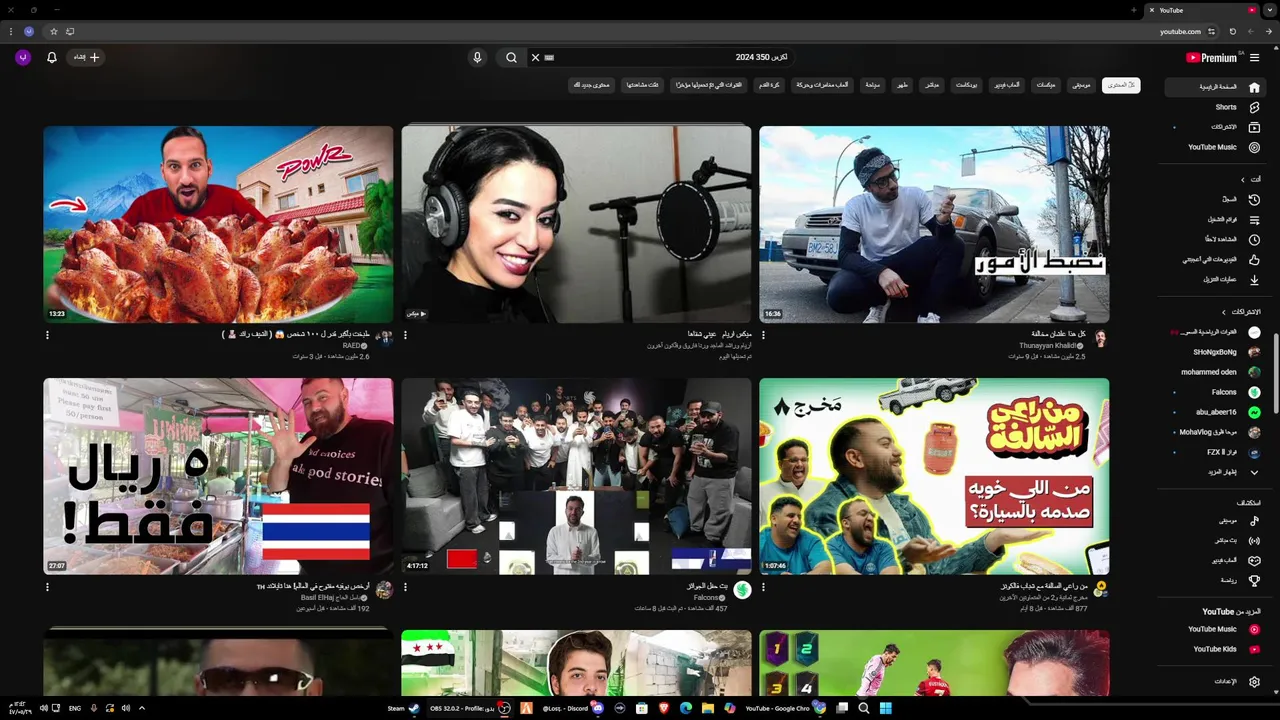Select the Football filter chip
This screenshot has width=1280, height=720.
click(769, 85)
